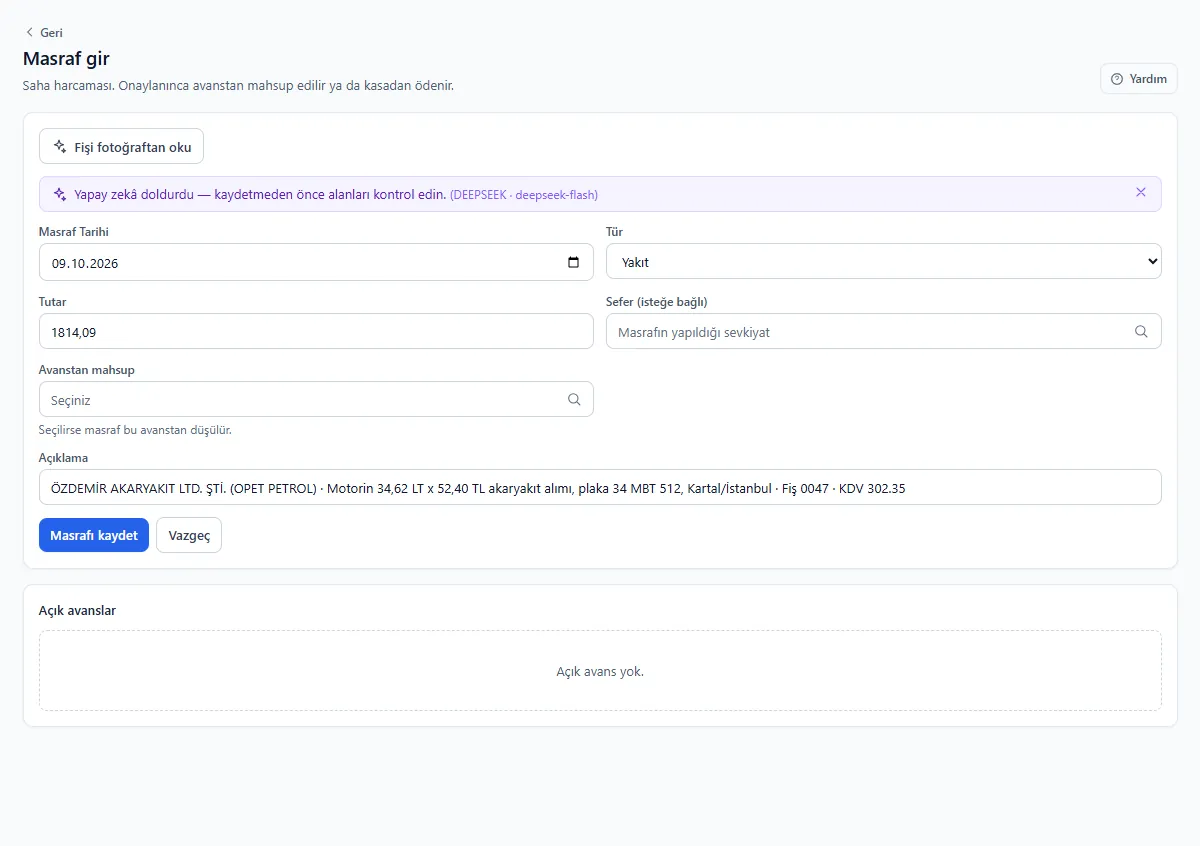Click Fişi fotoğraftan oku button
1200x846 pixels.
click(x=121, y=146)
